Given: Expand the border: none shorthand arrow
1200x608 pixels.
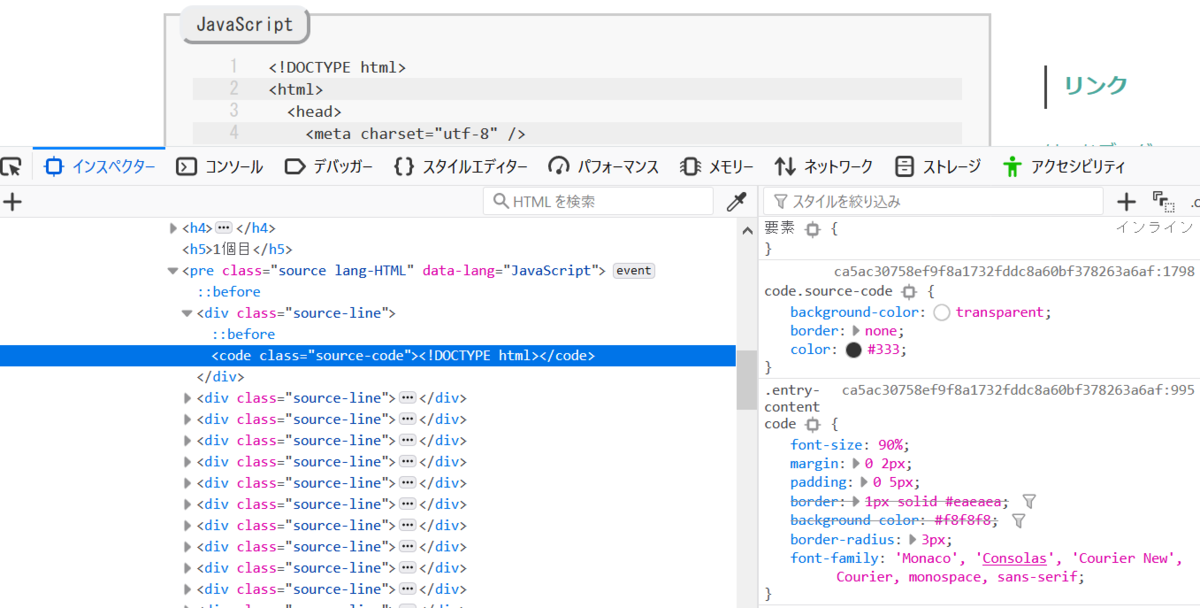Looking at the screenshot, I should click(x=856, y=331).
